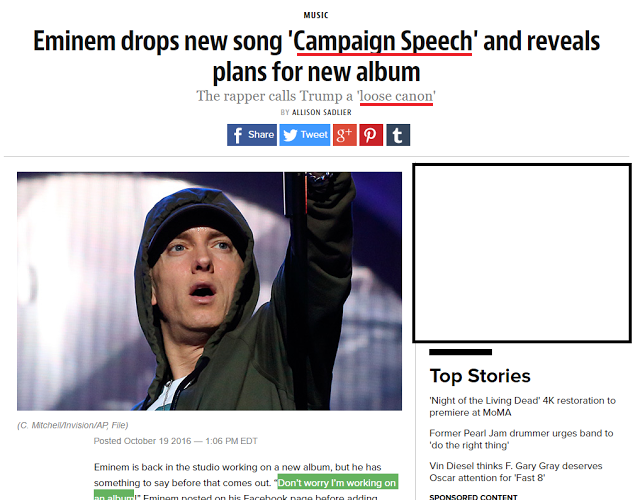The image size is (640, 500).
Task: Click the posted date line
Action: click(176, 441)
